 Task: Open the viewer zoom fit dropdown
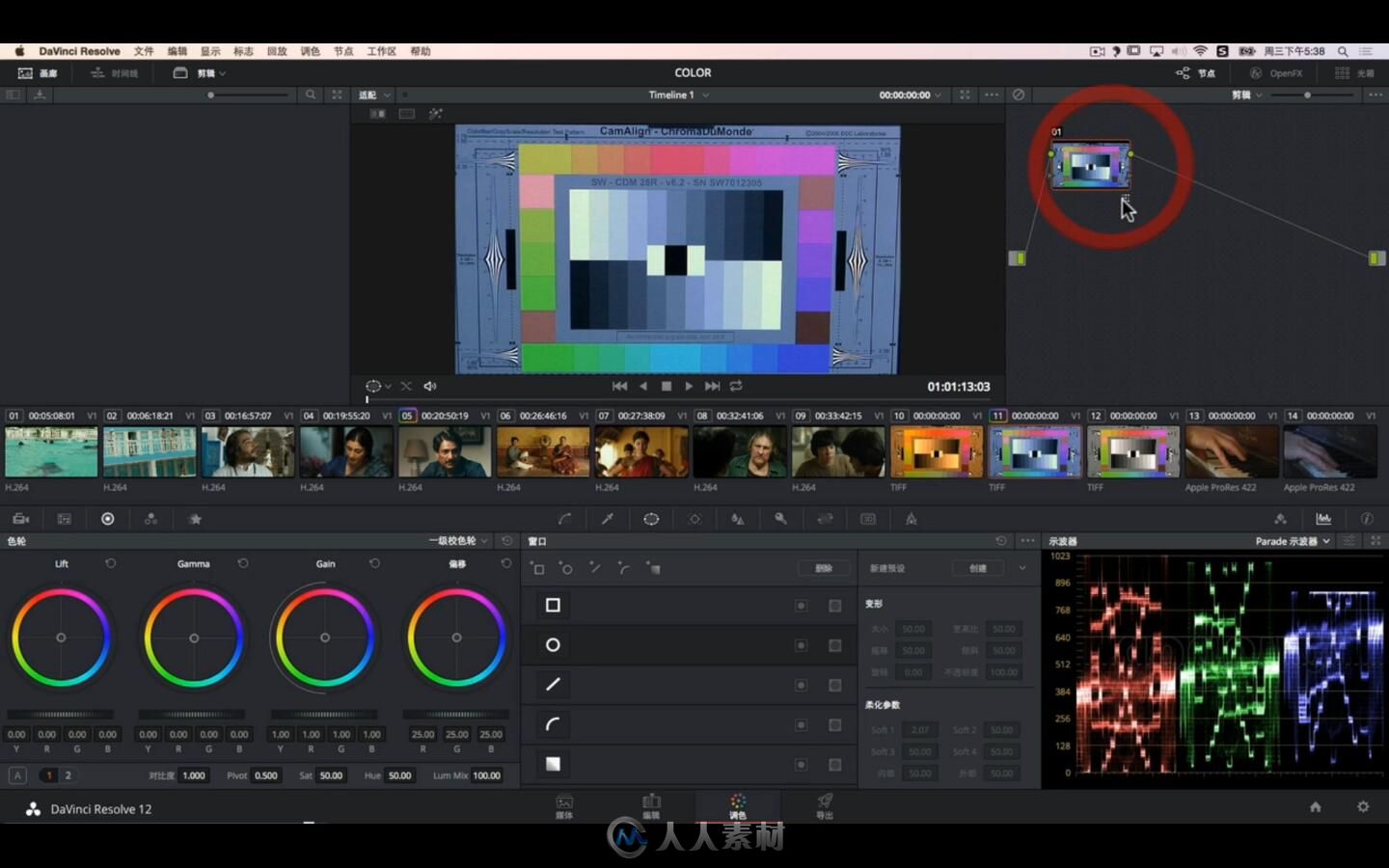tap(374, 95)
